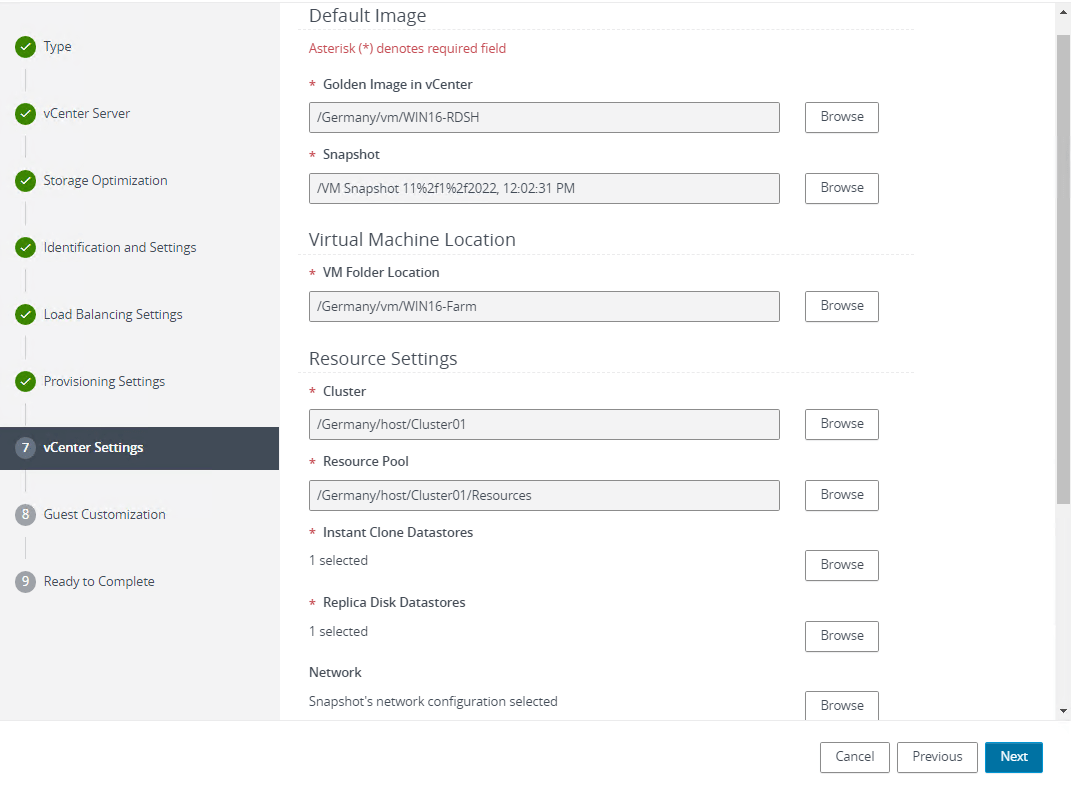Select the vCenter Server completed step icon
1071x785 pixels.
(25, 113)
